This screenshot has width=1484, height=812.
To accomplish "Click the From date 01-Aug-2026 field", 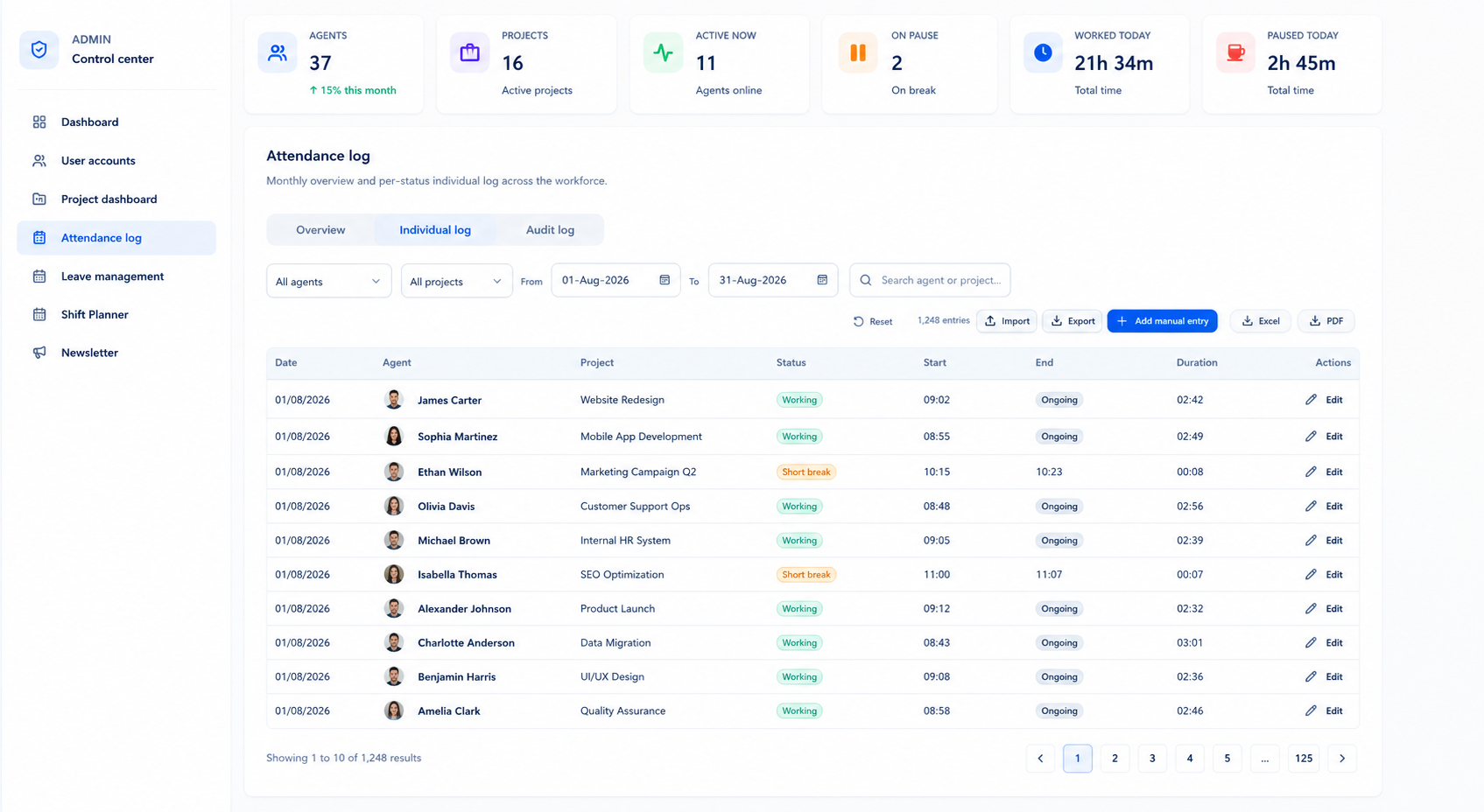I will coord(615,280).
